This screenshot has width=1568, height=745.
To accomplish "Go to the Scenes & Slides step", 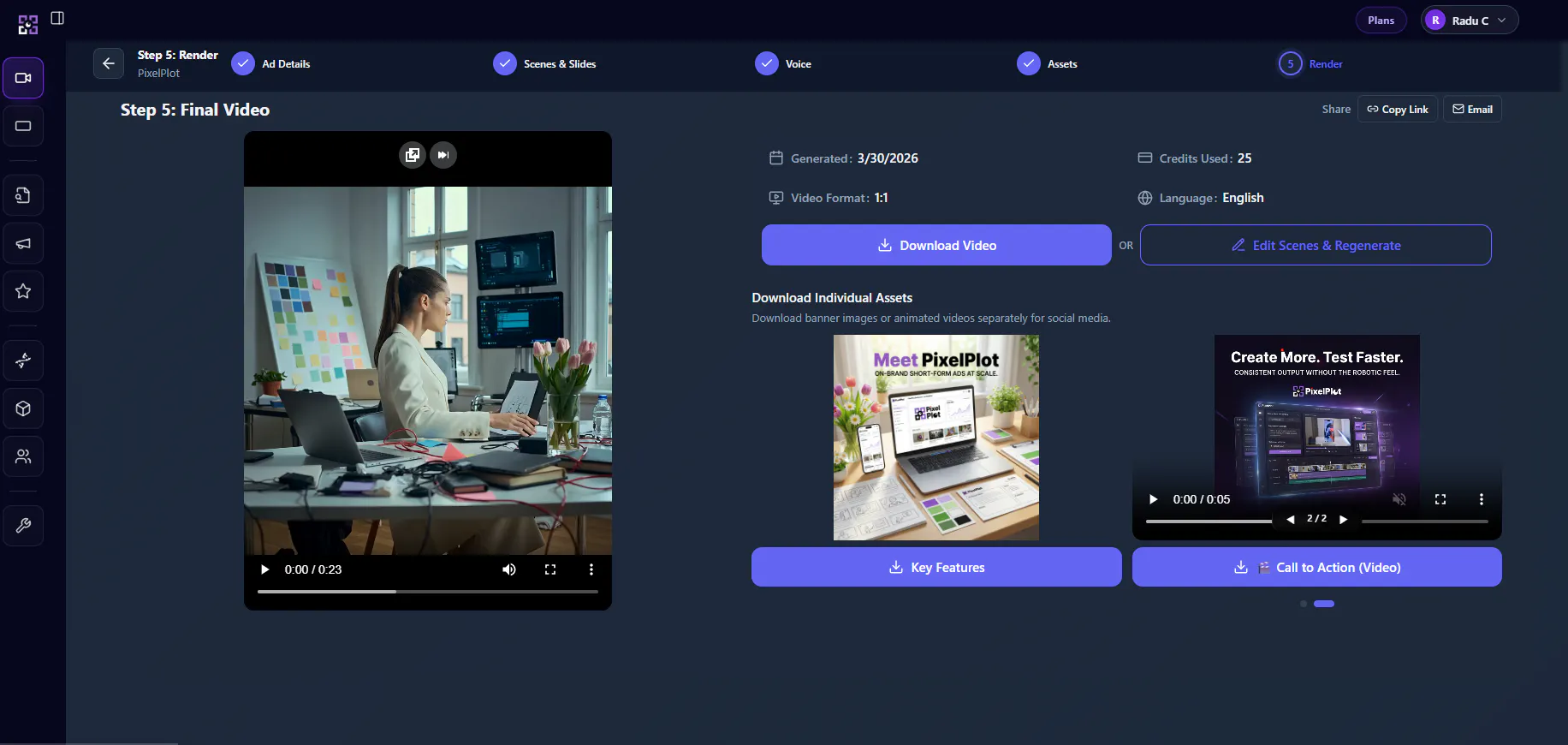I will tap(544, 63).
